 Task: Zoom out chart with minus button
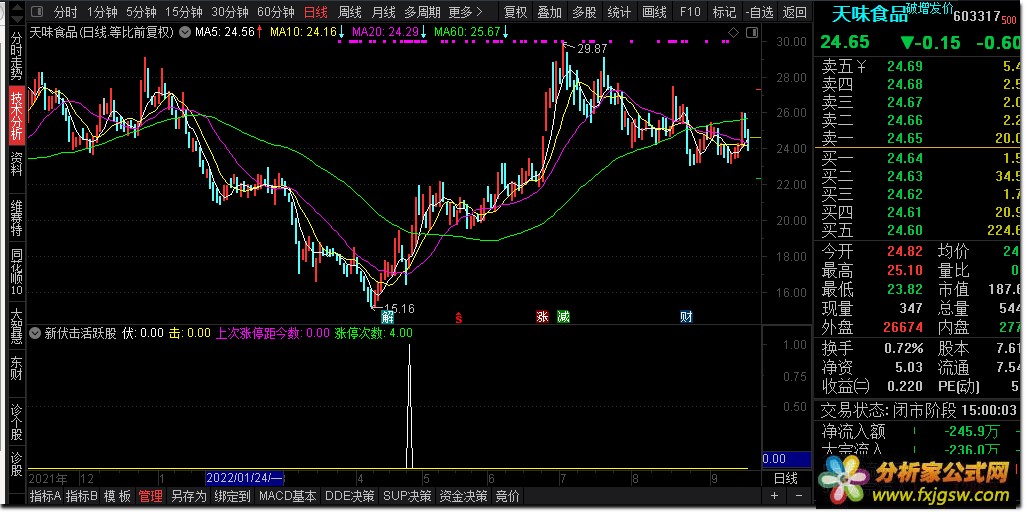tap(798, 496)
